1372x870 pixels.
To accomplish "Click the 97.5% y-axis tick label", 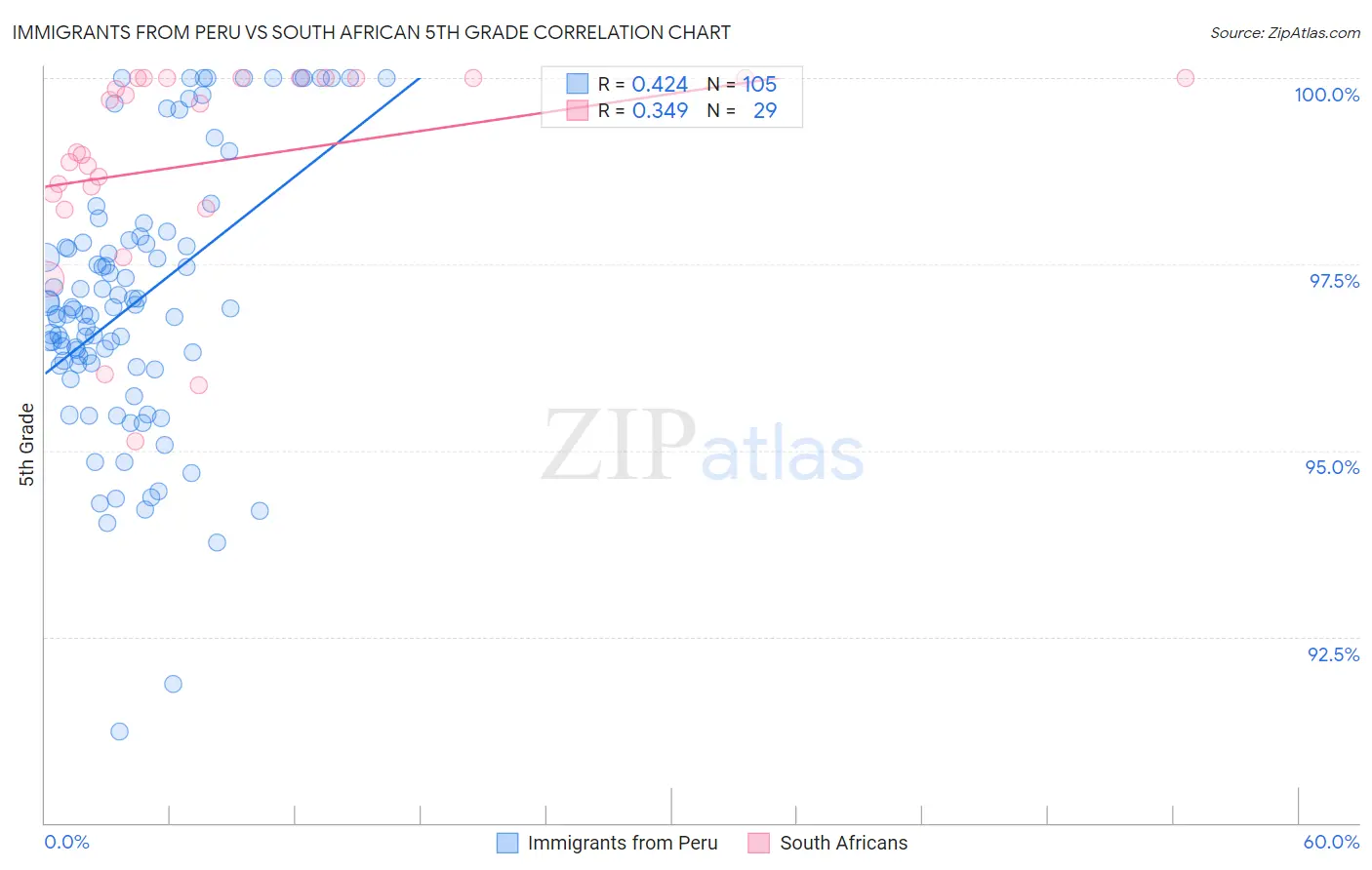I will 1334,281.
